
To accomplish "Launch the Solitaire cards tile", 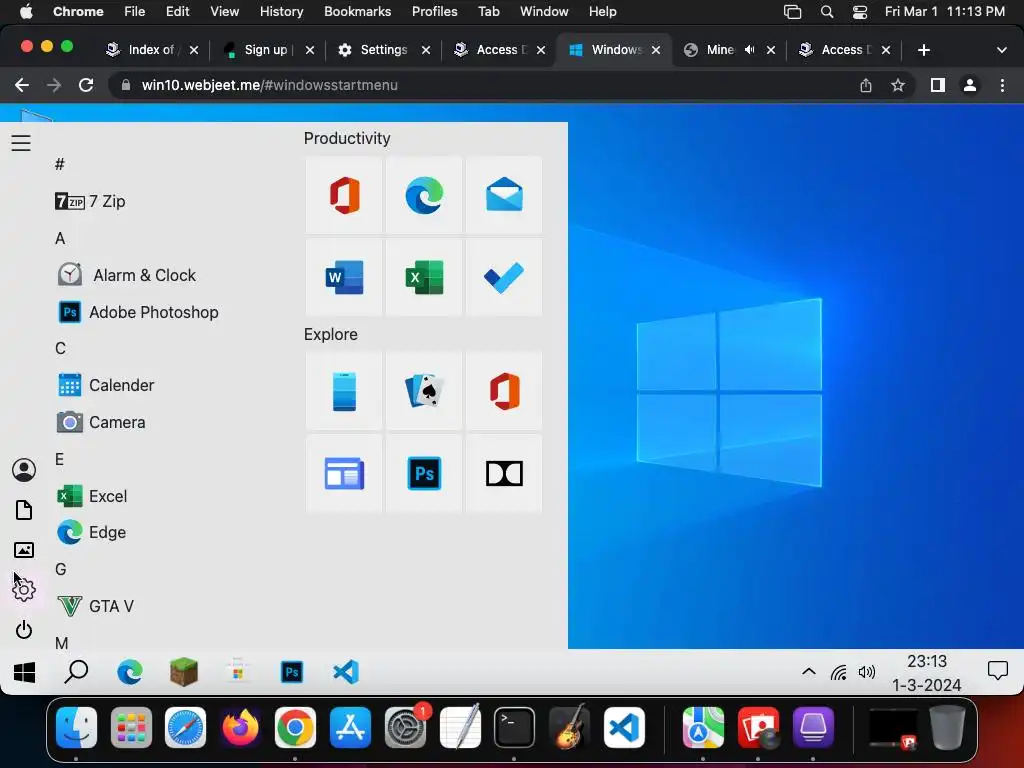I will pos(424,391).
